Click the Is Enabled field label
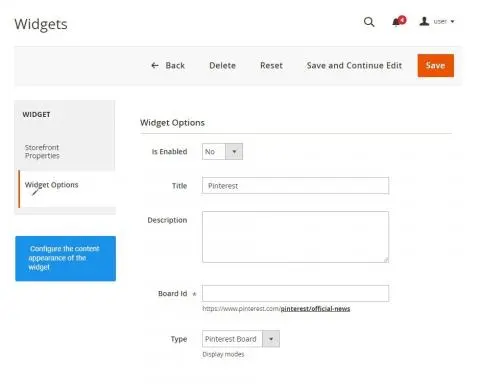Screen dimensions: 480x384 [x=169, y=152]
